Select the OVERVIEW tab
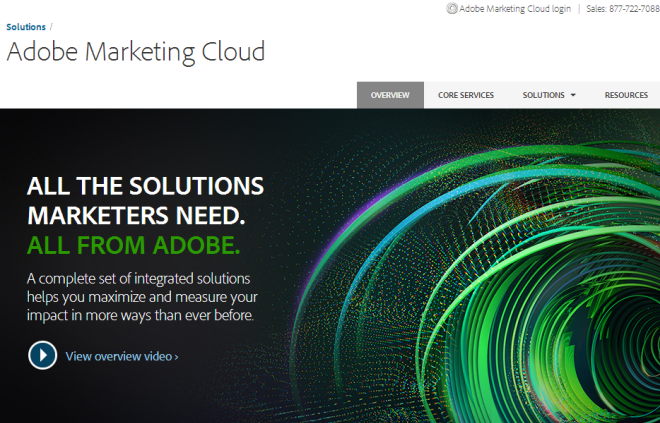Viewport: 660px width, 423px height. [390, 95]
